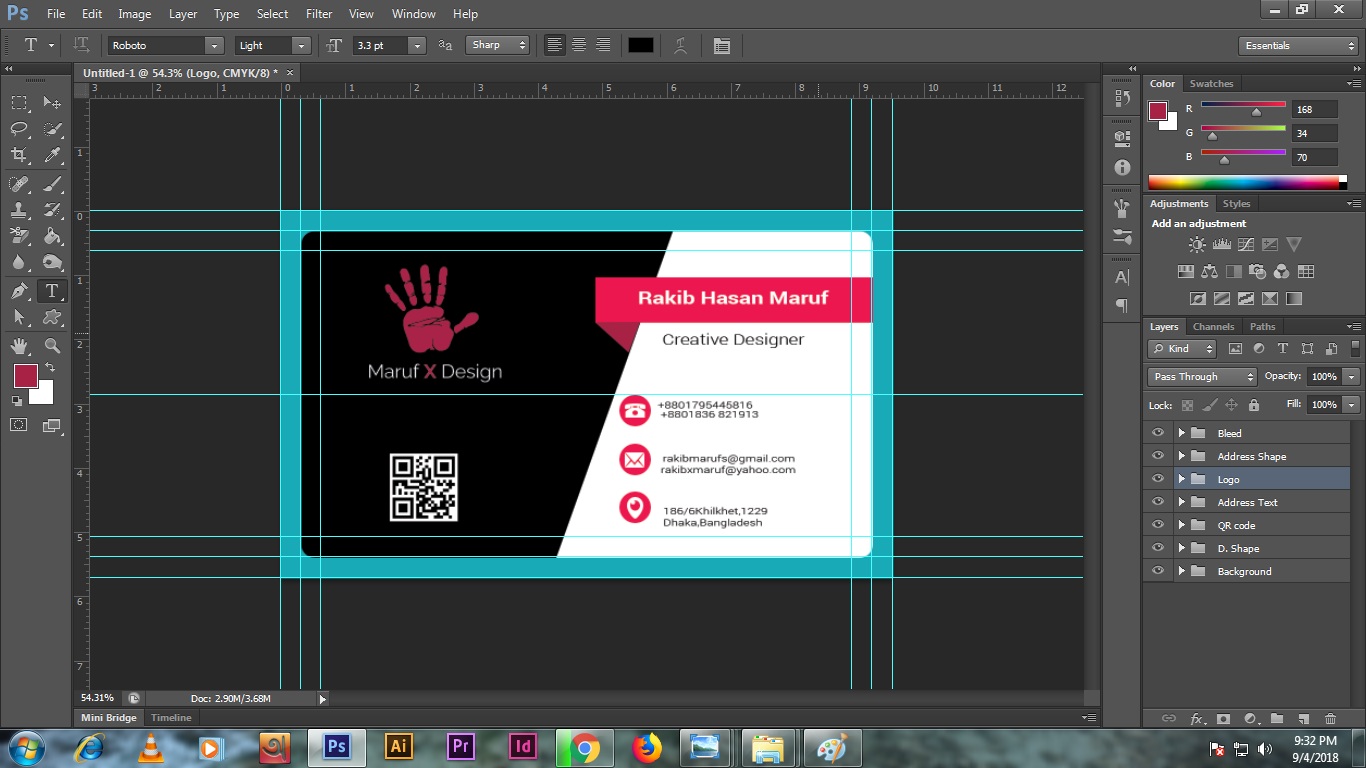Select the Zoom tool in toolbox
1366x768 pixels.
click(52, 346)
